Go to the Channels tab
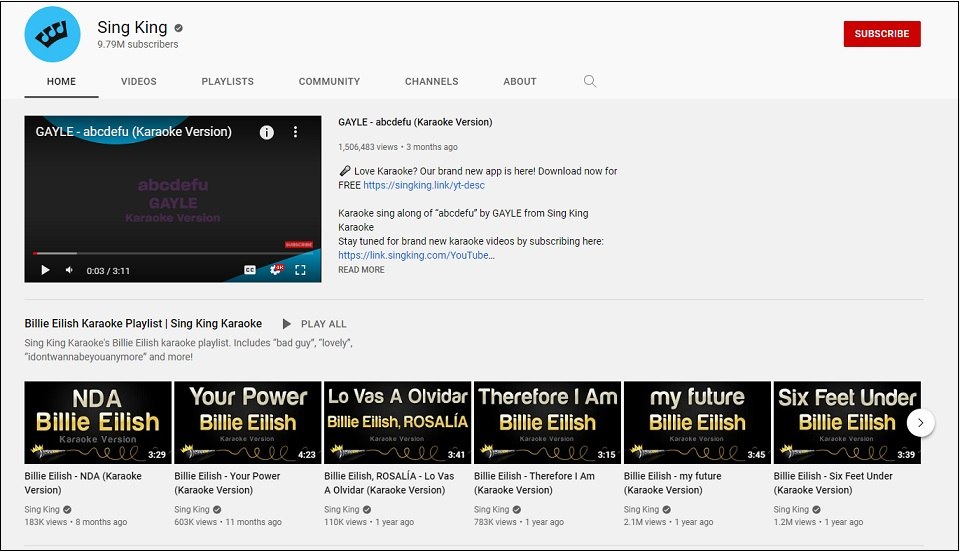Viewport: 960px width, 551px height. pyautogui.click(x=432, y=81)
